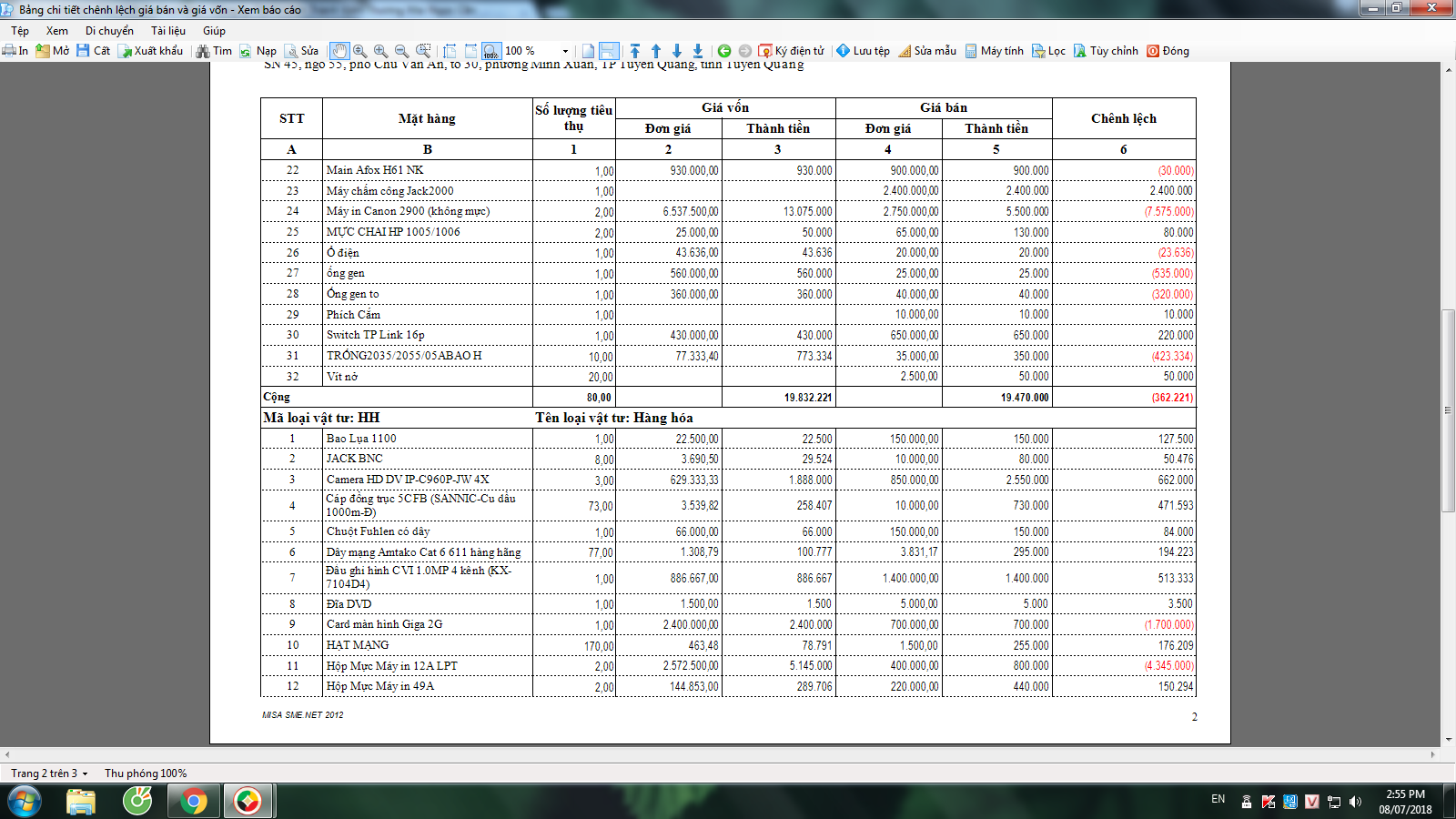Click Bao Lụa 1100 item
The height and width of the screenshot is (819, 1456).
[361, 439]
